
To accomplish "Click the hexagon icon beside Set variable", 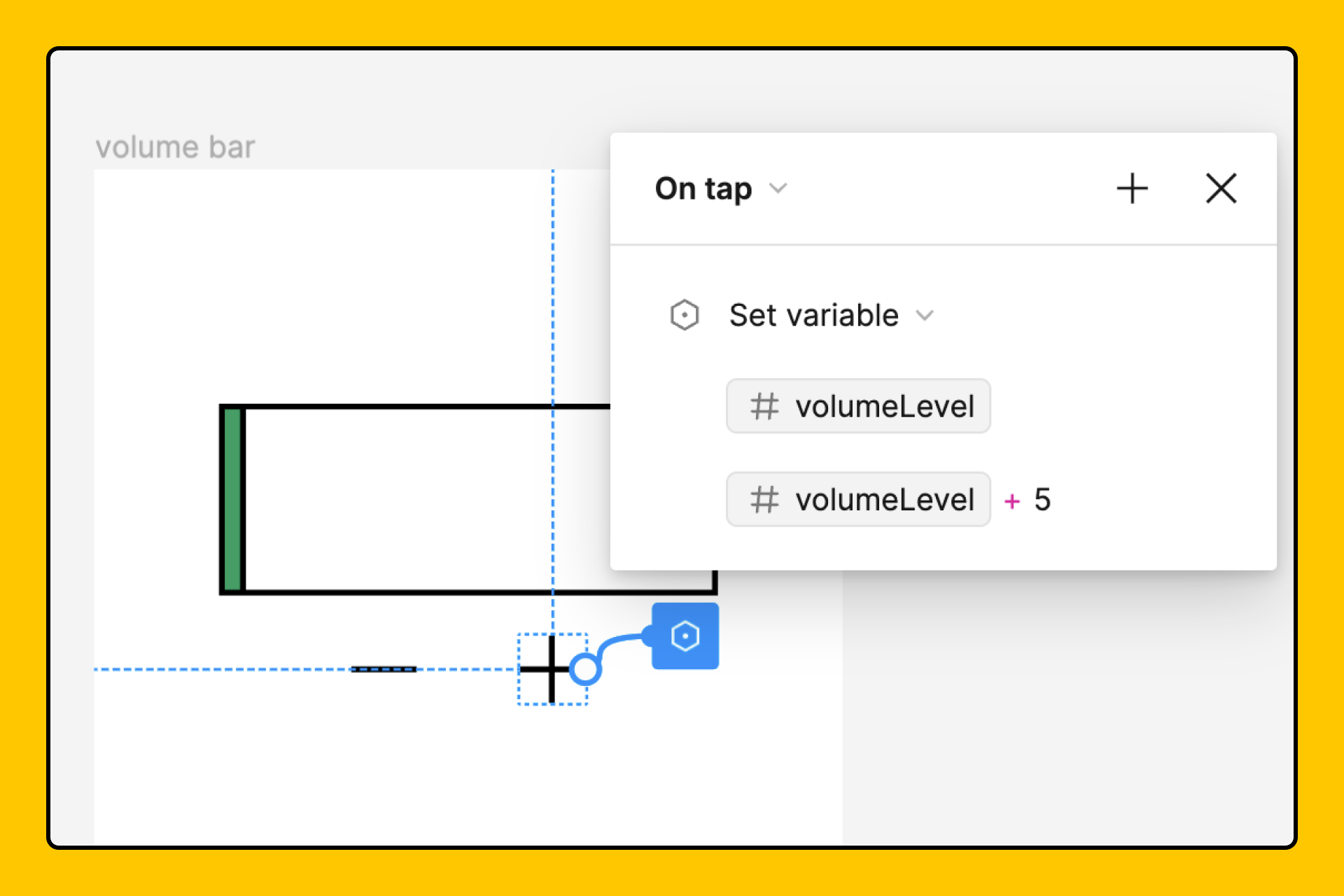I will pos(685,315).
